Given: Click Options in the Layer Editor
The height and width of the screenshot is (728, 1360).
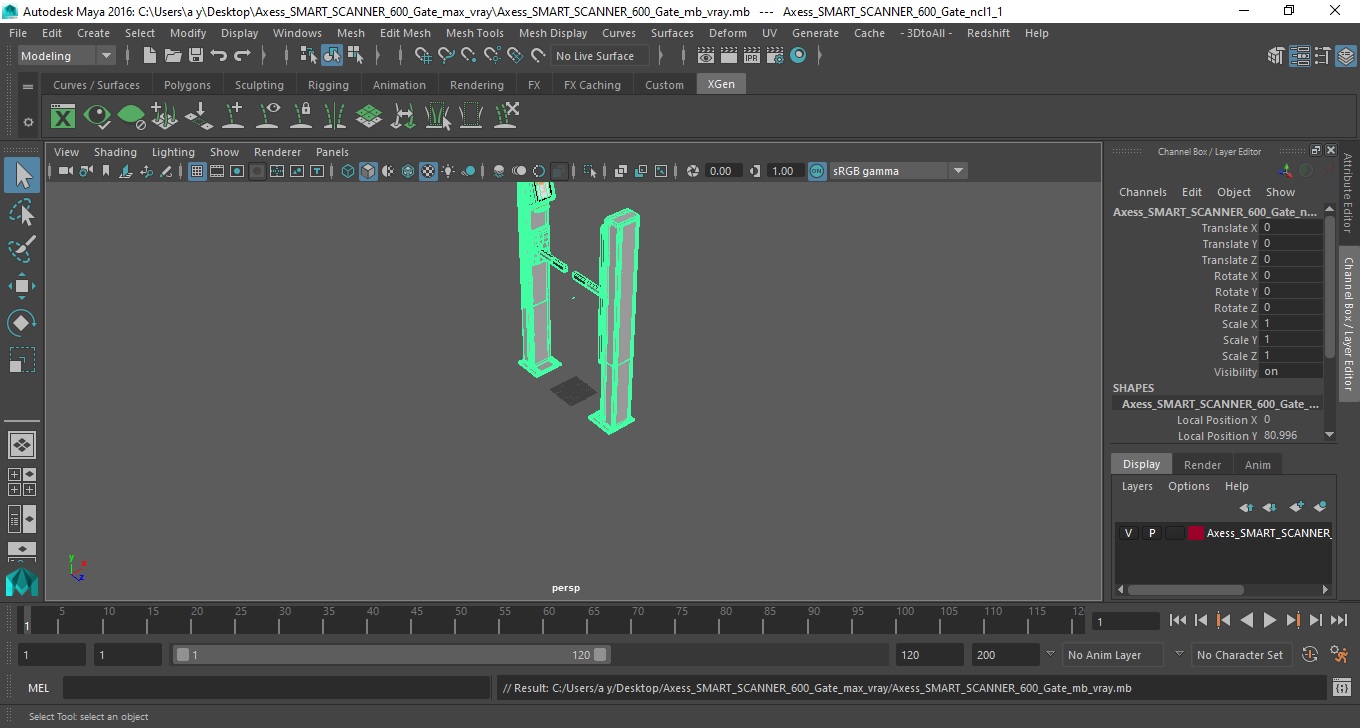Looking at the screenshot, I should pyautogui.click(x=1188, y=486).
